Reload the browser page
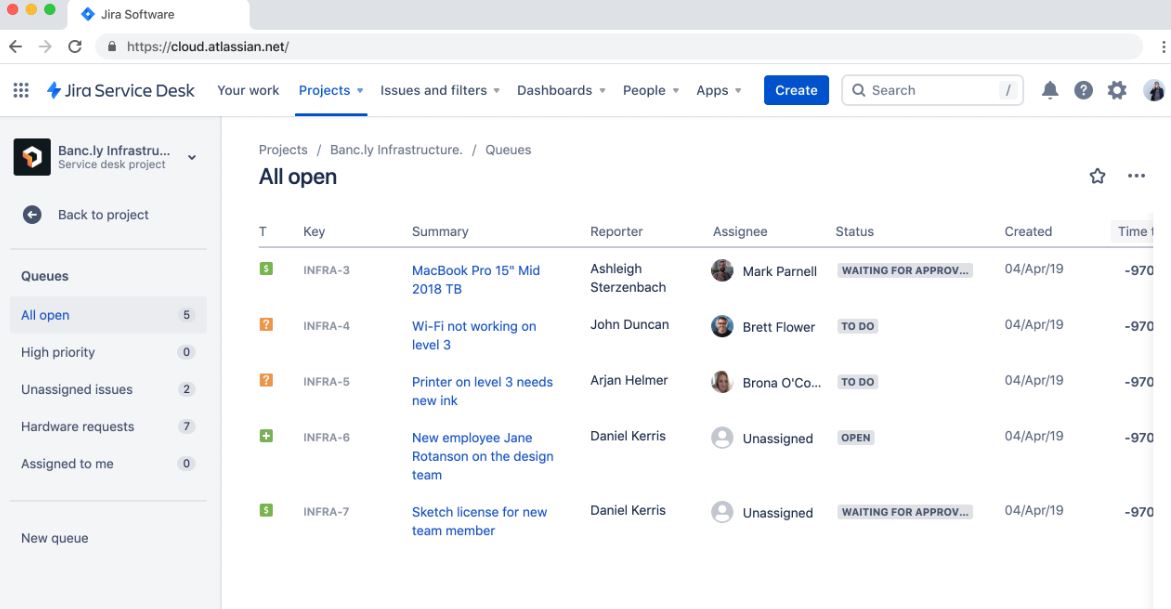Viewport: 1171px width, 609px height. [x=75, y=46]
